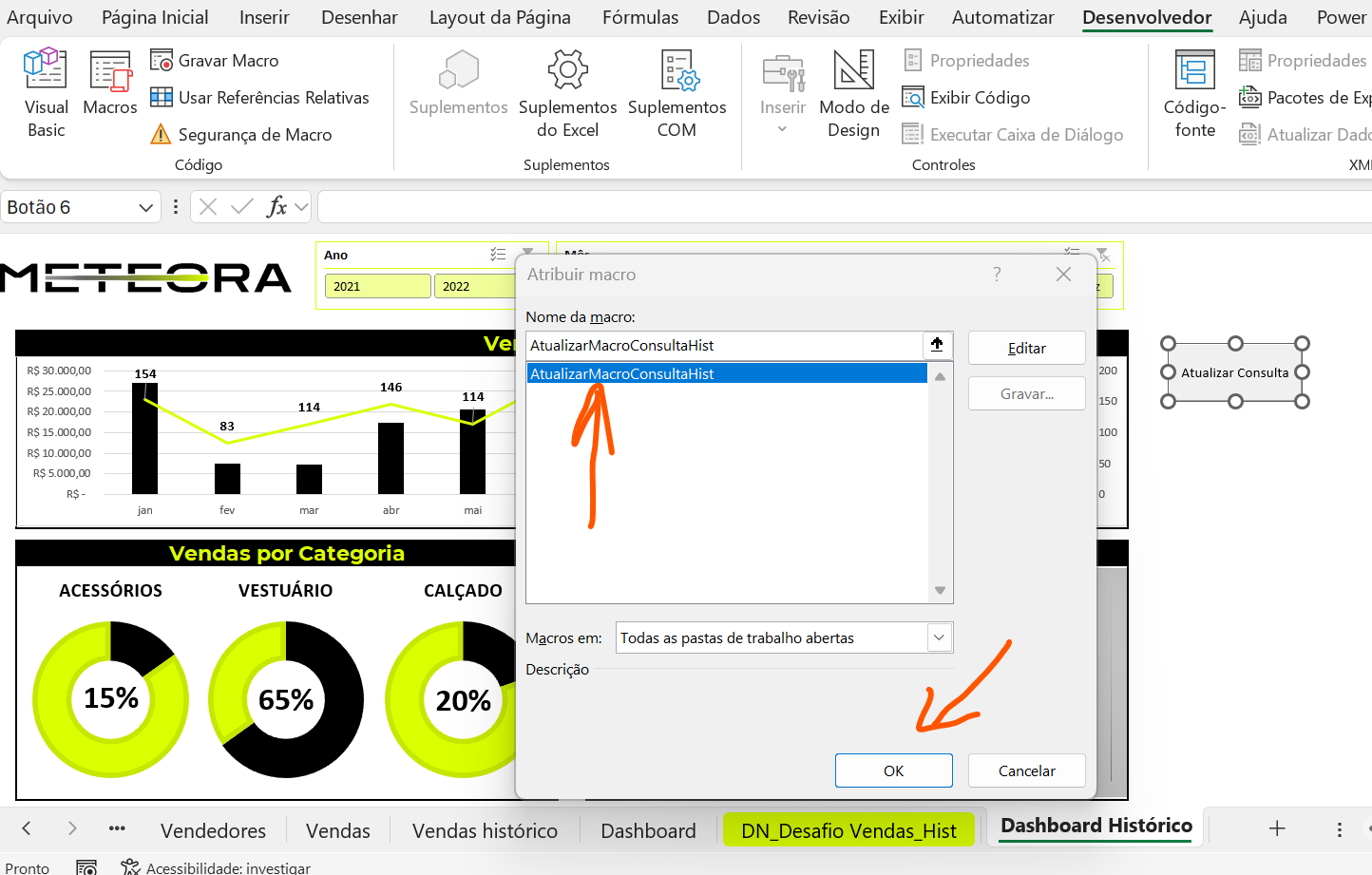Click Exibir Código in Controles
Image resolution: width=1372 pixels, height=875 pixels.
pos(965,97)
